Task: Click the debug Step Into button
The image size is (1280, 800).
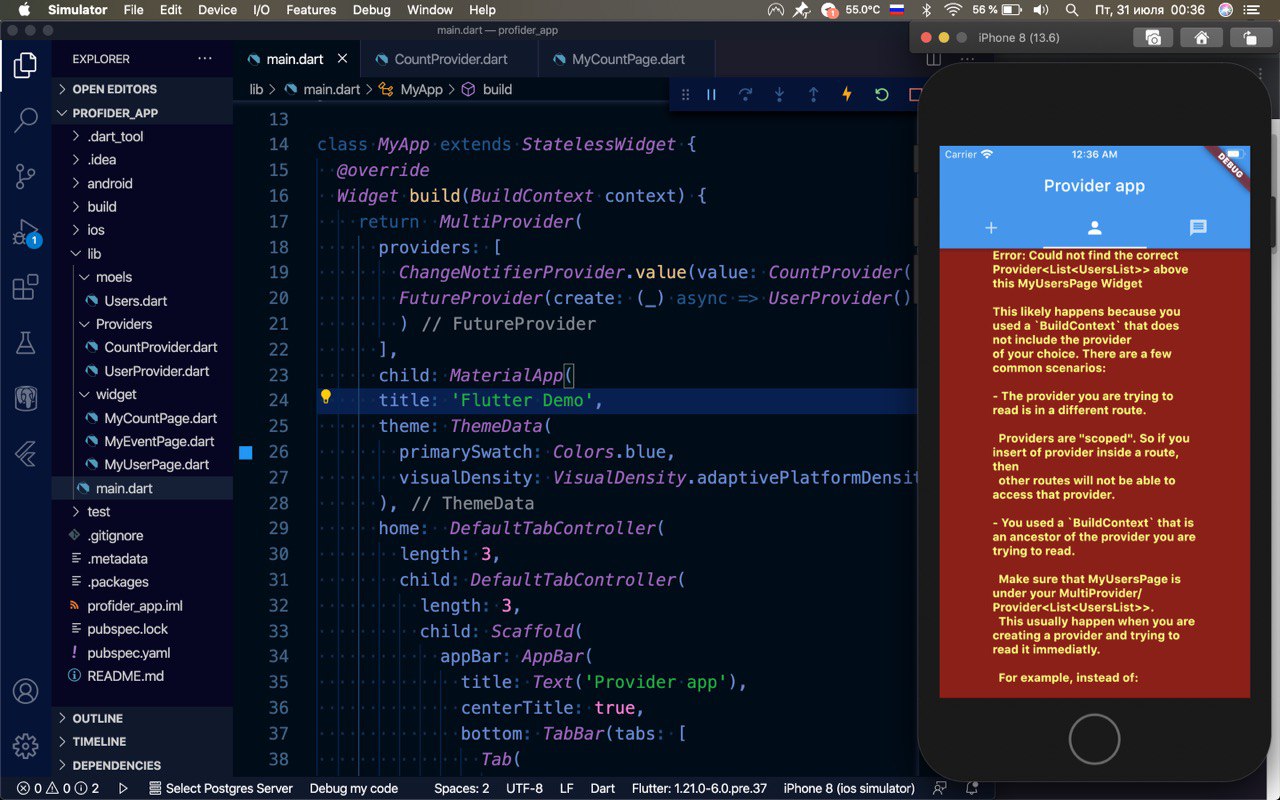Action: [780, 94]
